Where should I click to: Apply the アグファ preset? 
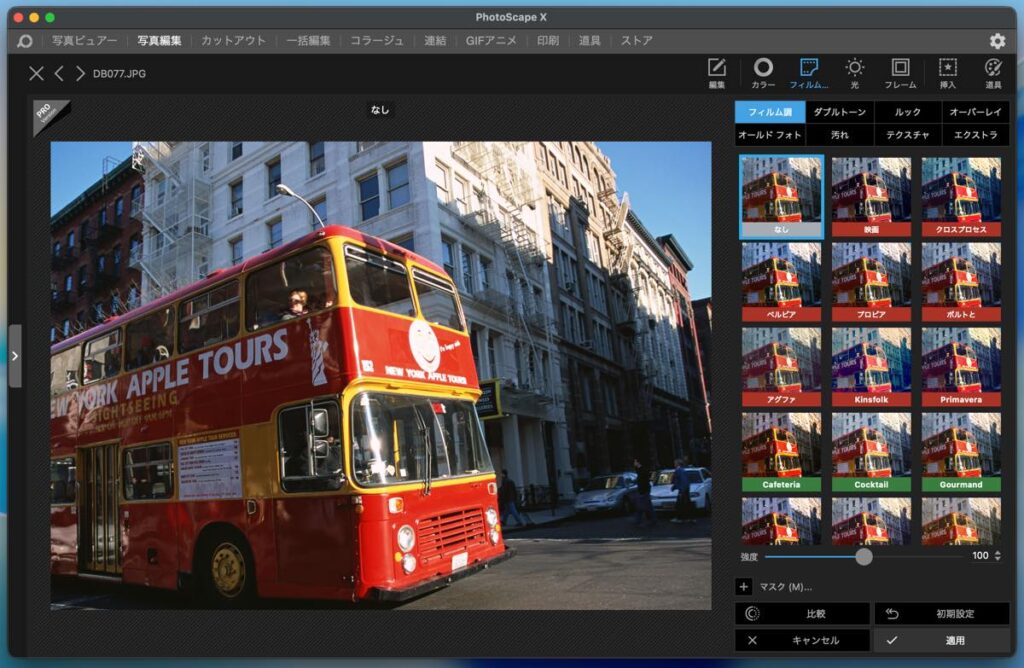781,366
